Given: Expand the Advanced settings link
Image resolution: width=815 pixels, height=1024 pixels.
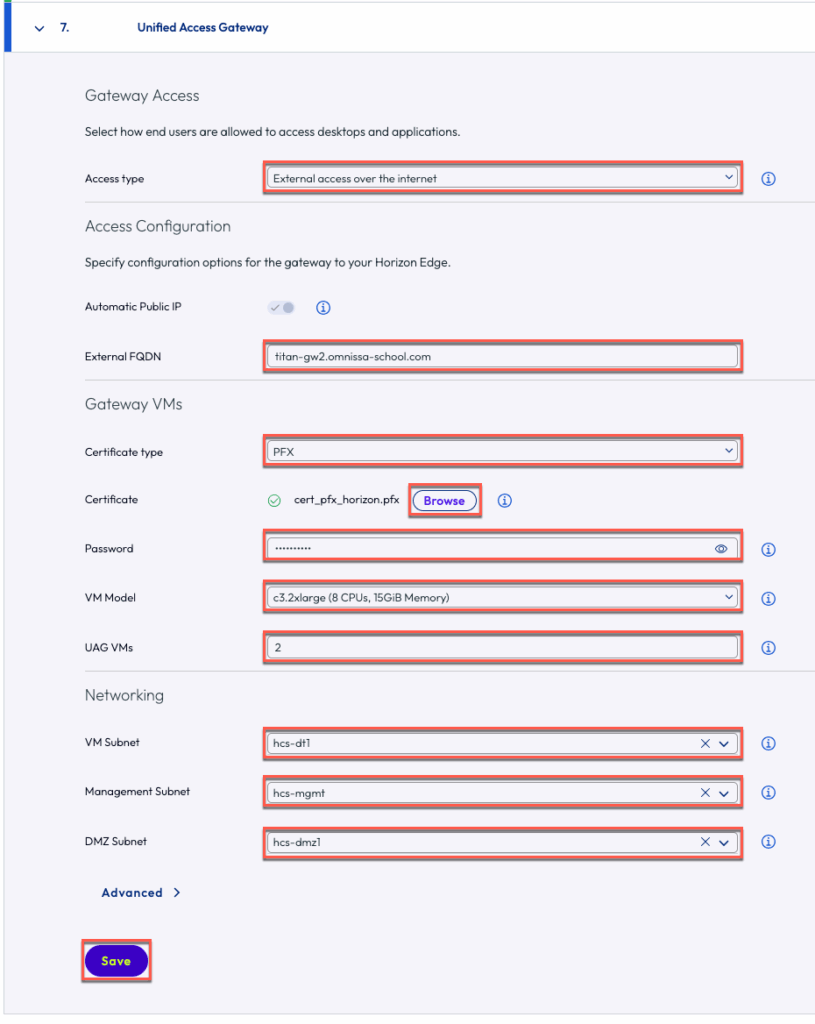Looking at the screenshot, I should coord(140,893).
